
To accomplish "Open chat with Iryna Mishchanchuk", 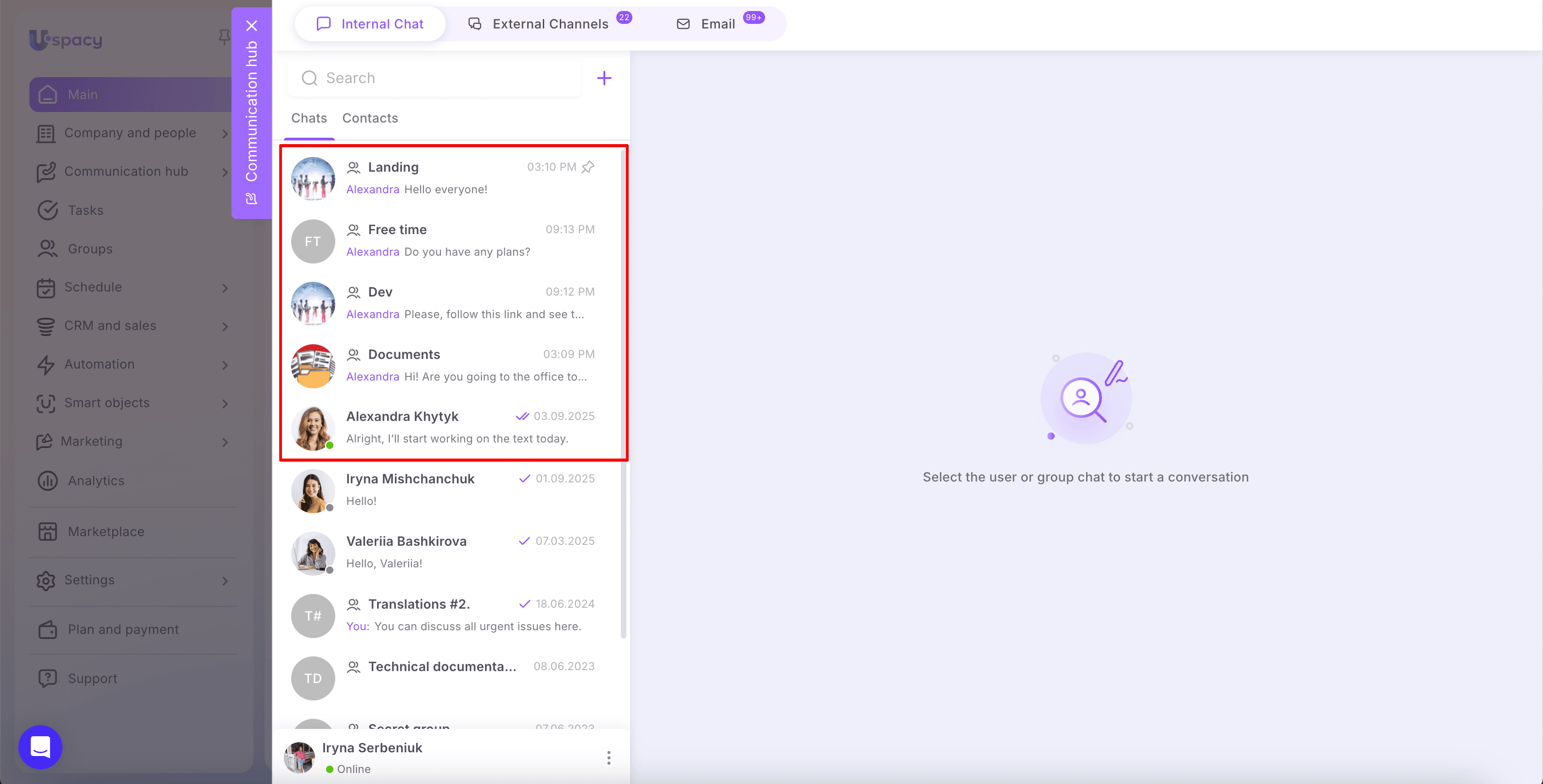I will tap(453, 490).
